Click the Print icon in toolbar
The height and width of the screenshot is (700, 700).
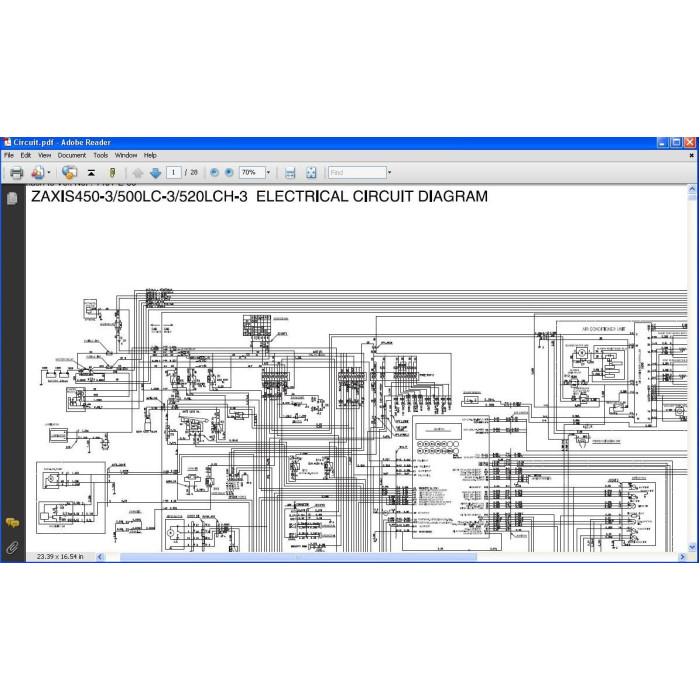tap(17, 173)
